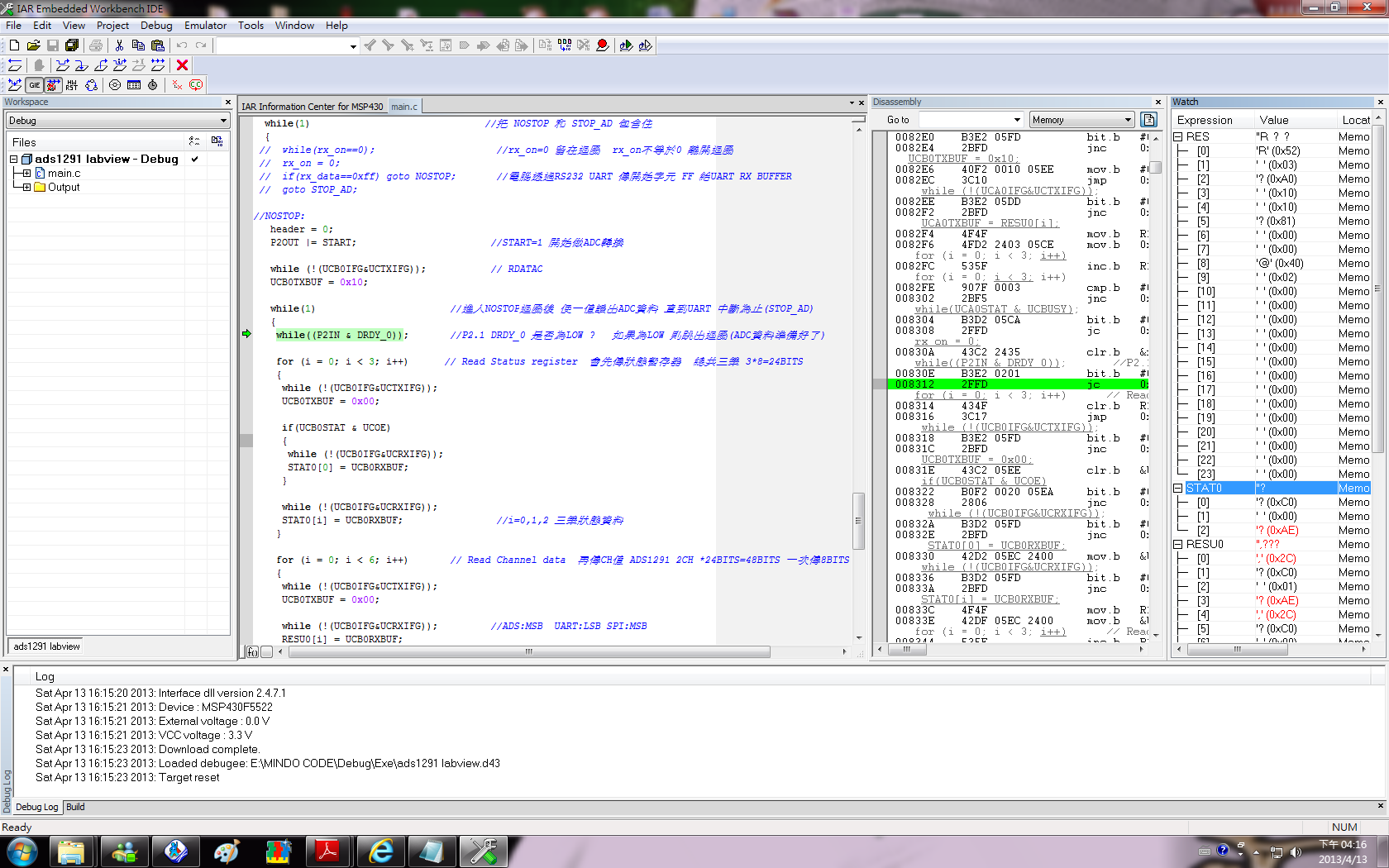Collapse the STAT0 watch expression
This screenshot has width=1389, height=868.
(x=1178, y=489)
